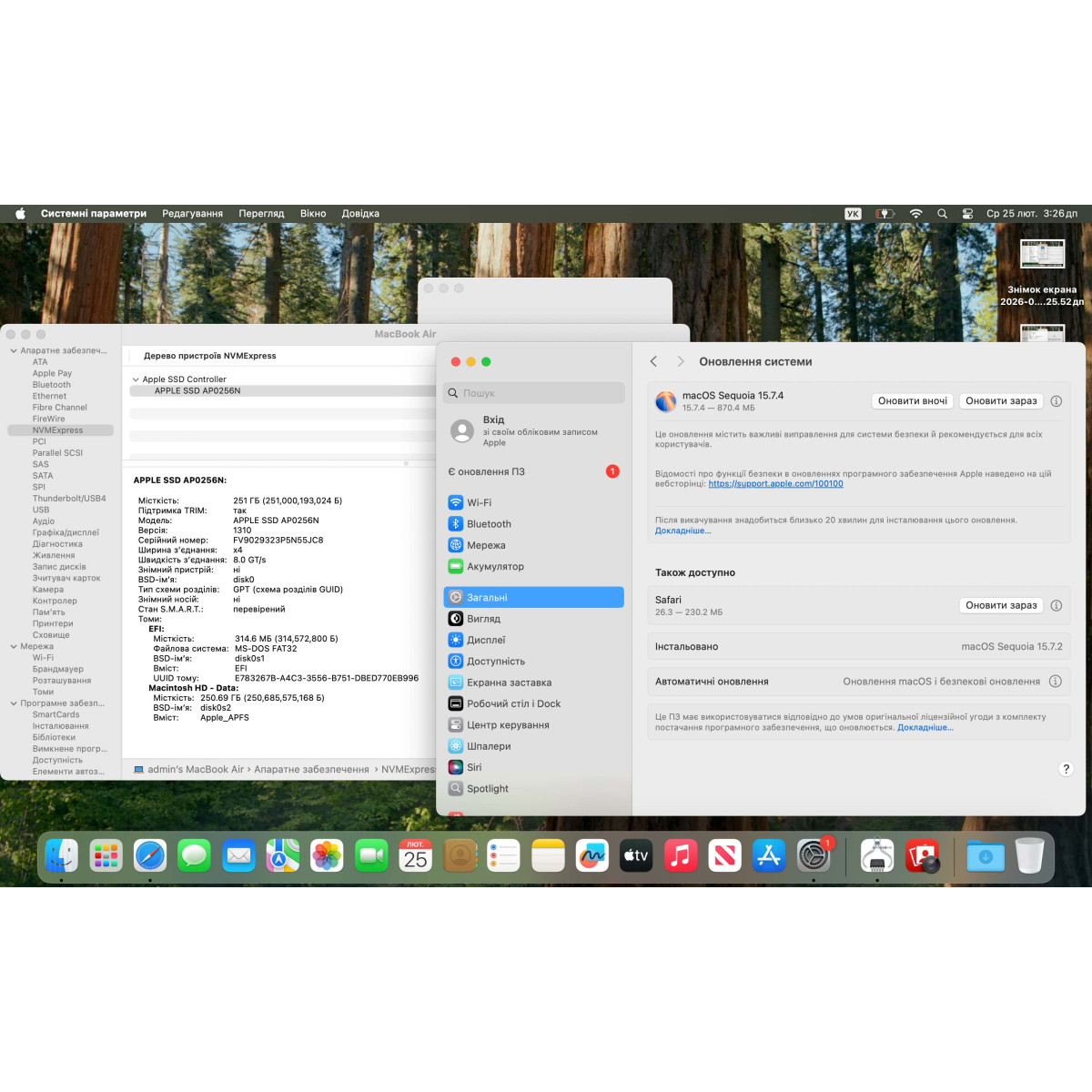This screenshot has height=1092, width=1092.
Task: Click Оновити зараз for macOS Sequoia
Action: coord(1001,401)
